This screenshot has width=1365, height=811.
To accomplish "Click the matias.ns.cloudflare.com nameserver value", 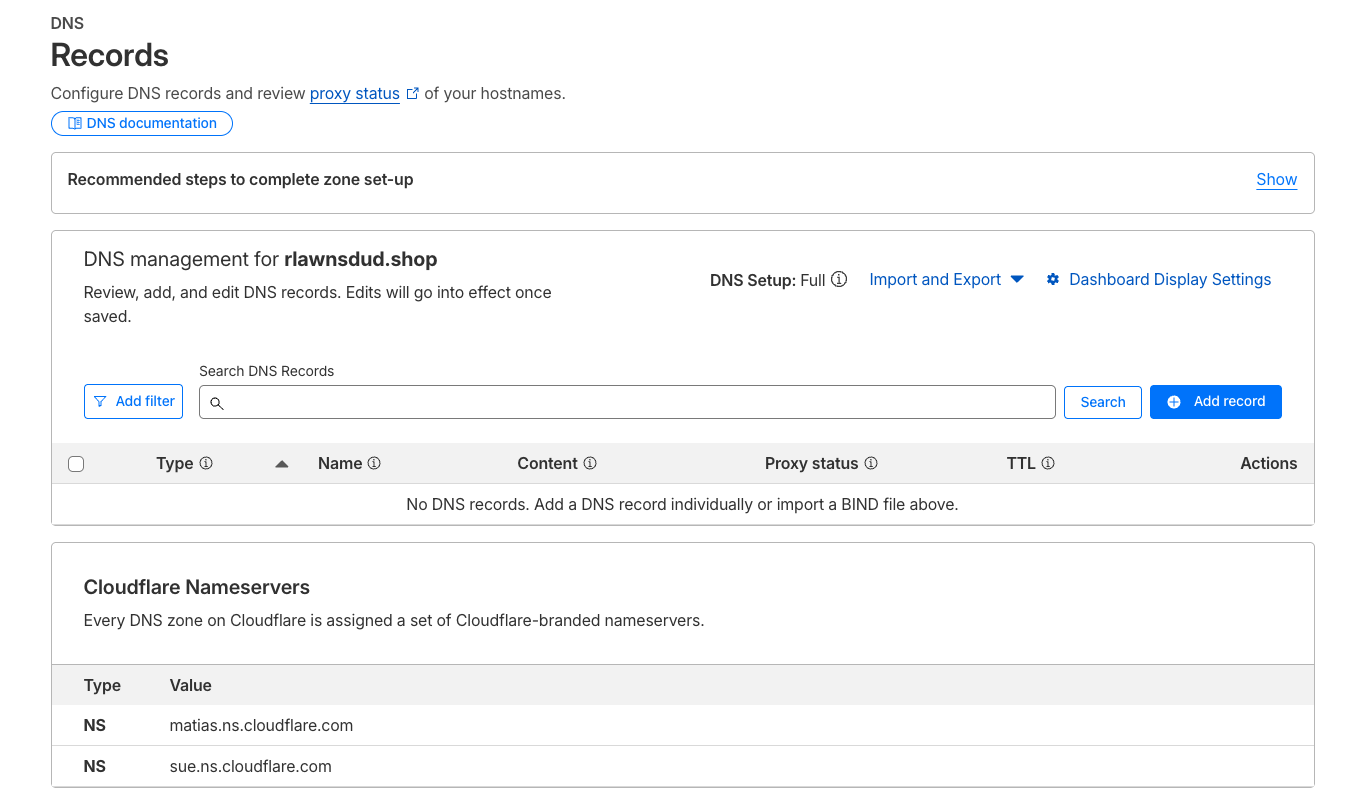I will [x=261, y=726].
